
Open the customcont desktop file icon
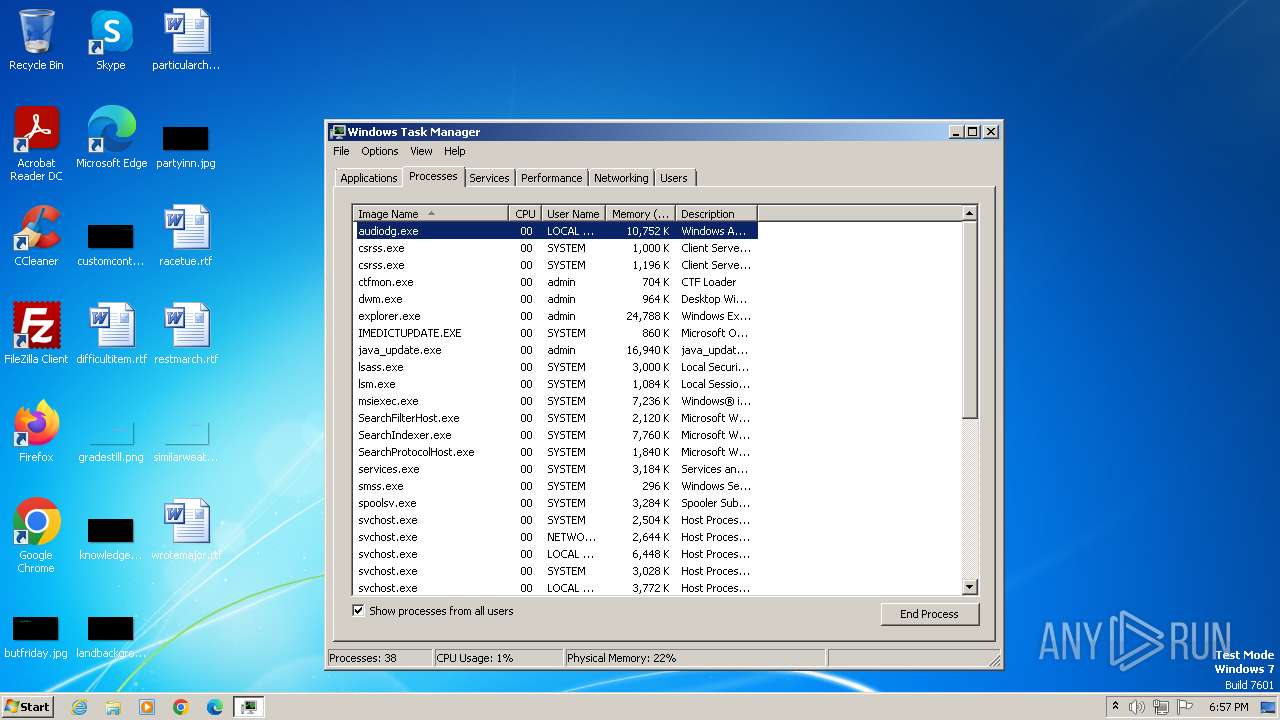[x=111, y=245]
